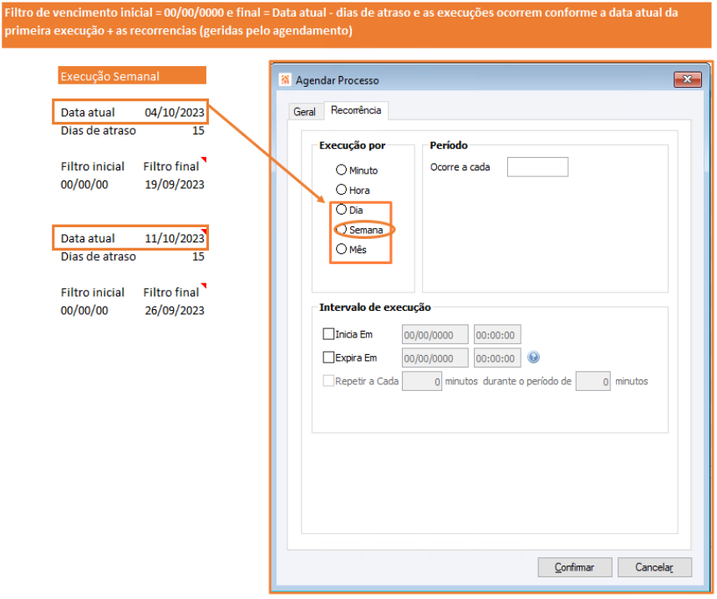This screenshot has width=717, height=599.
Task: Click the Execução por group label
Action: click(352, 145)
